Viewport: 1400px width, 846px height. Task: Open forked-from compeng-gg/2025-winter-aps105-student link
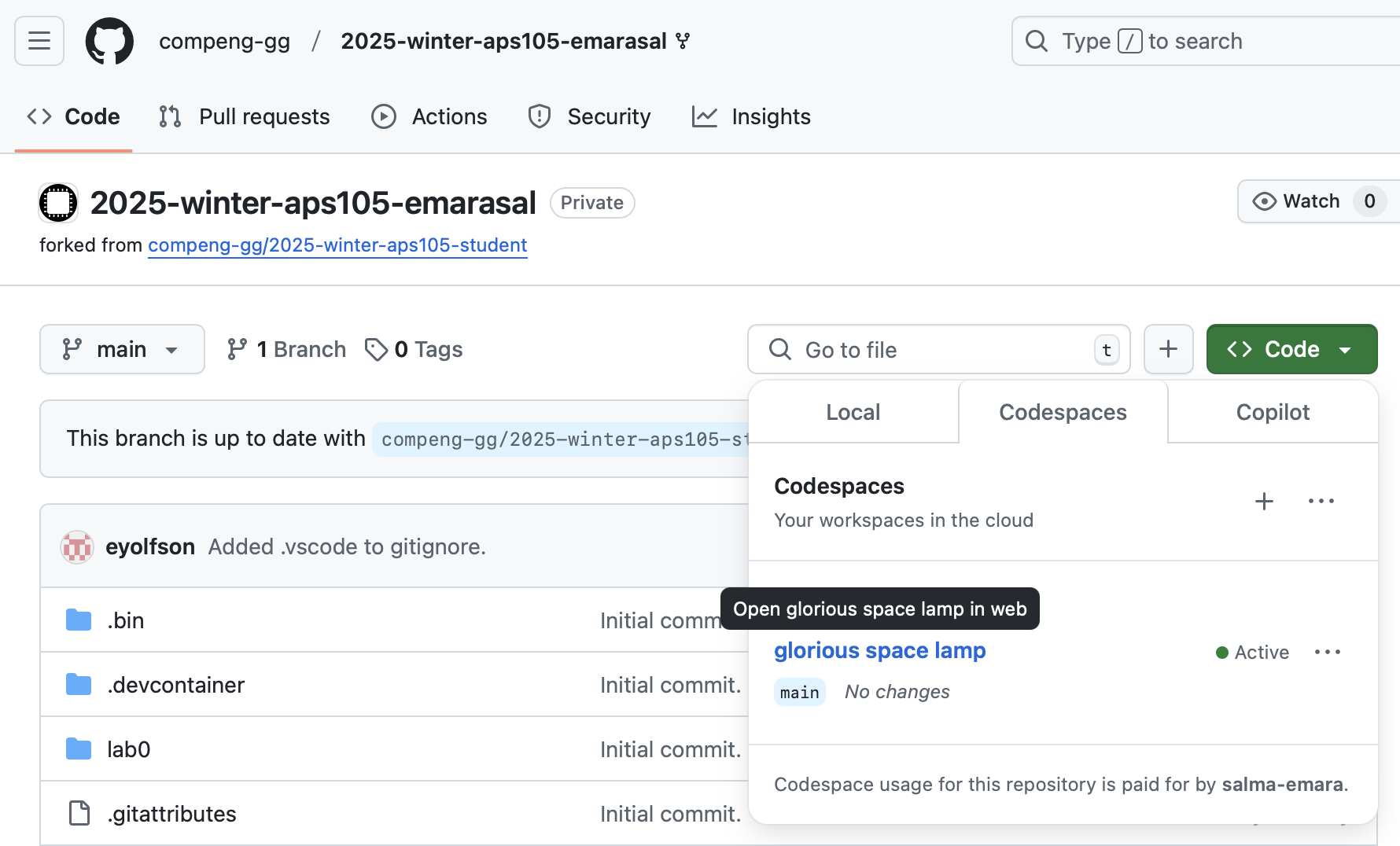tap(337, 245)
